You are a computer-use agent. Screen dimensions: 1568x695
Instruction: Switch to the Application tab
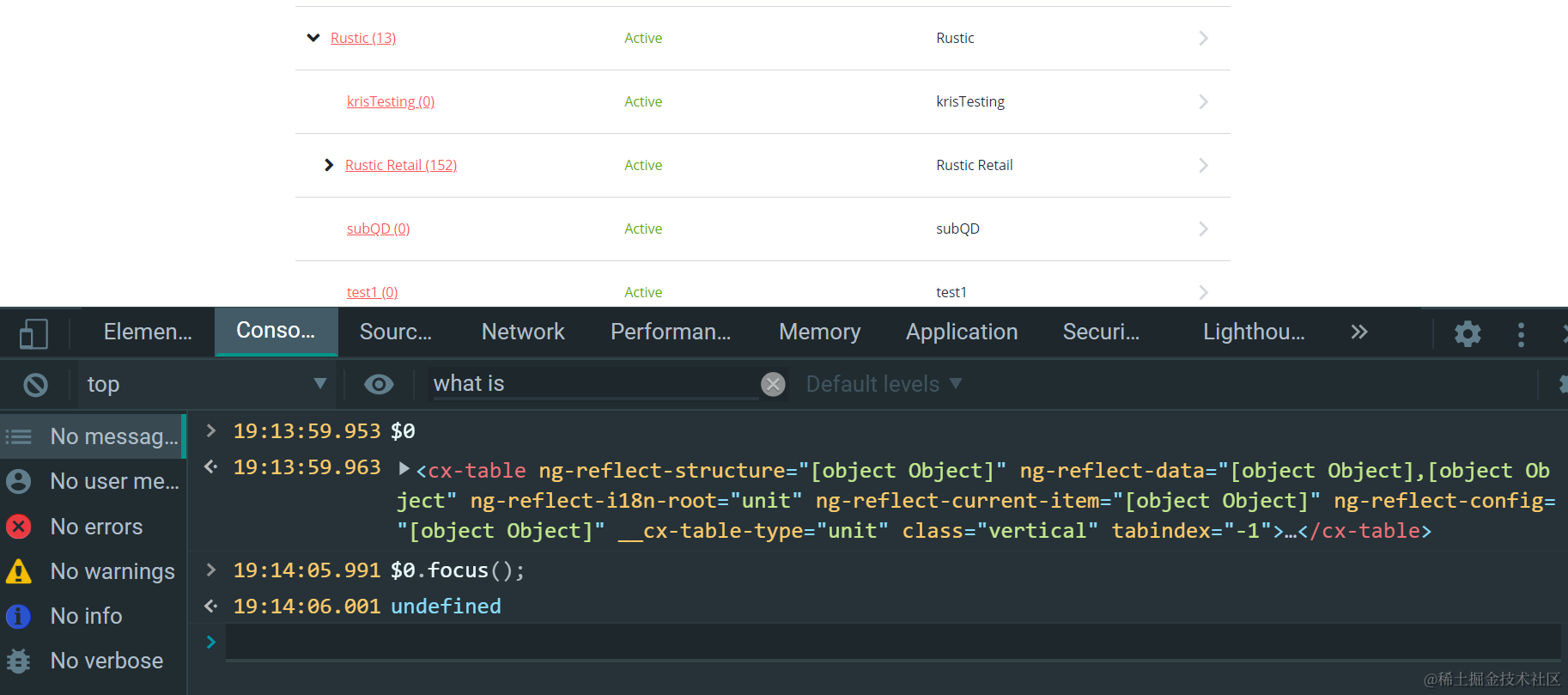pos(961,332)
